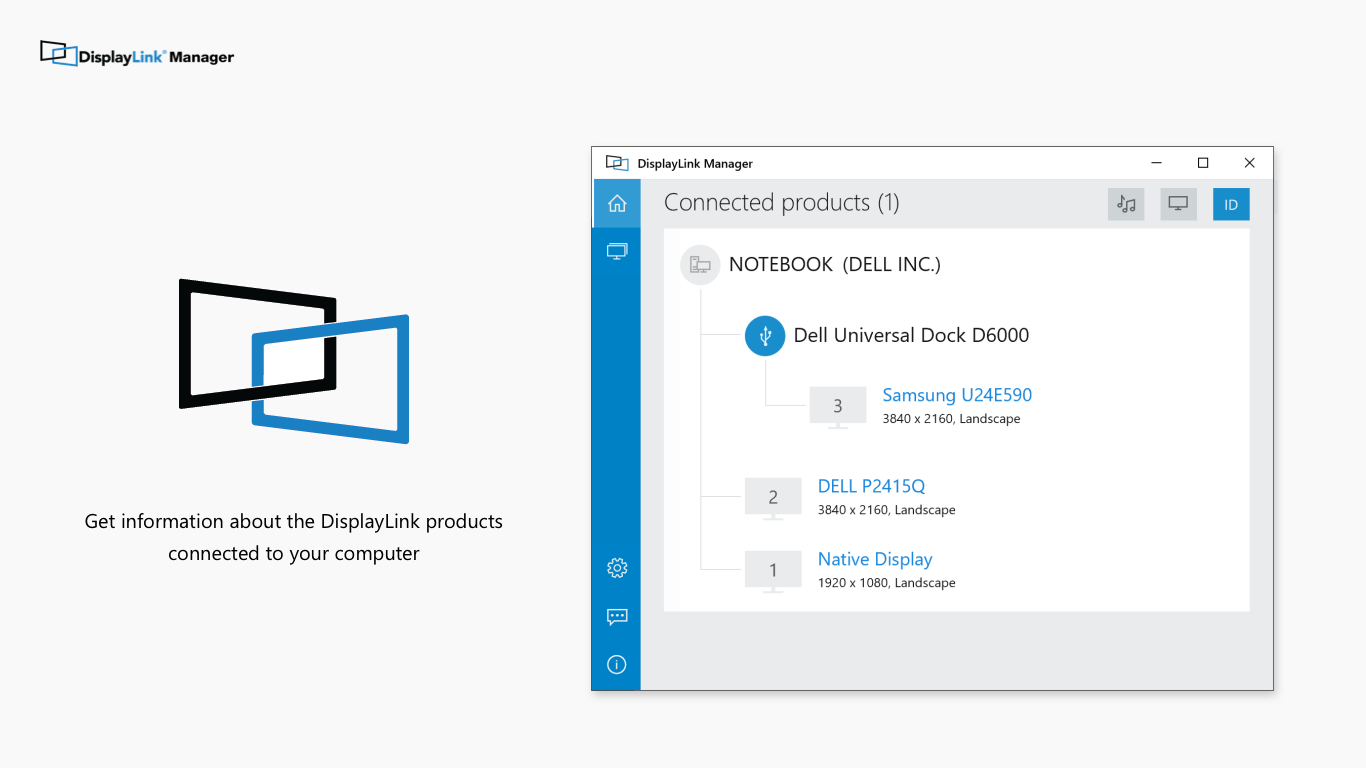Toggle display identification with the ID button
The width and height of the screenshot is (1366, 768).
[x=1231, y=204]
